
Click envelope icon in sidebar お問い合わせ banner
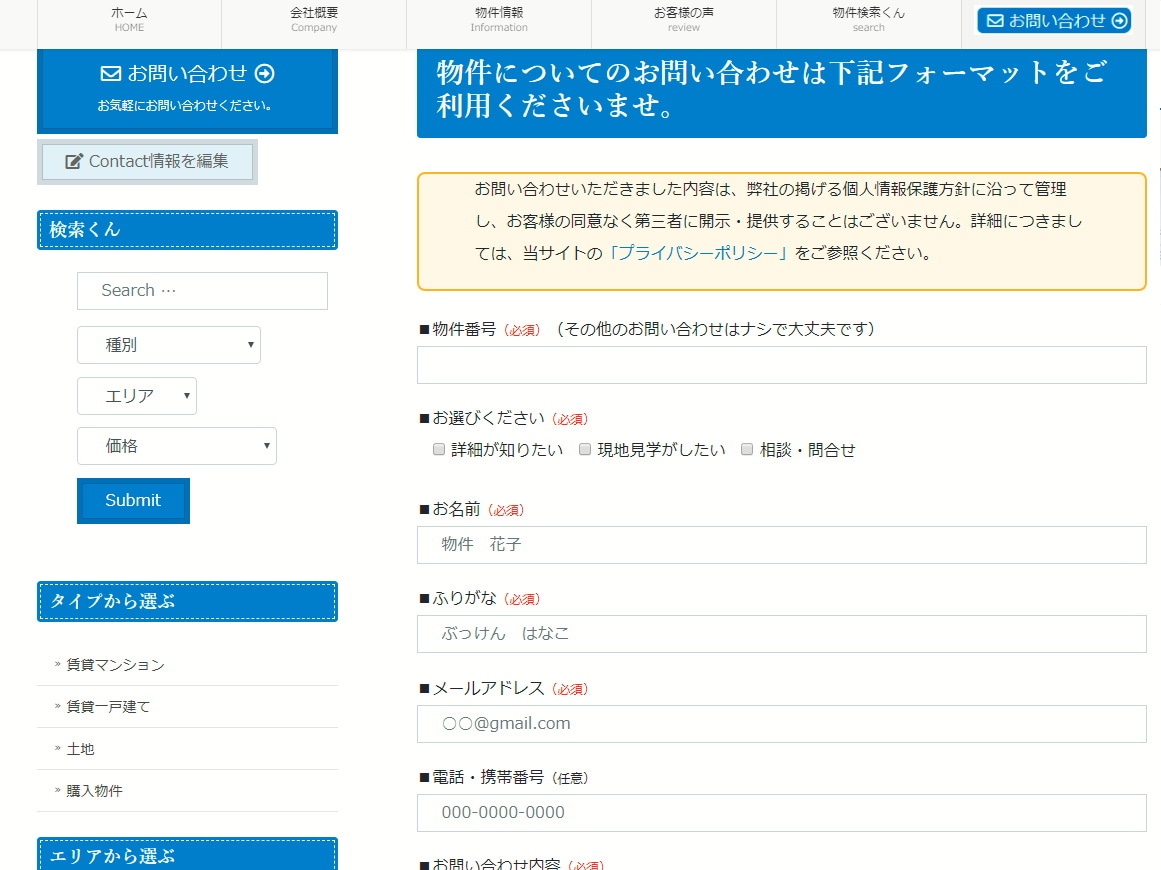pos(110,73)
